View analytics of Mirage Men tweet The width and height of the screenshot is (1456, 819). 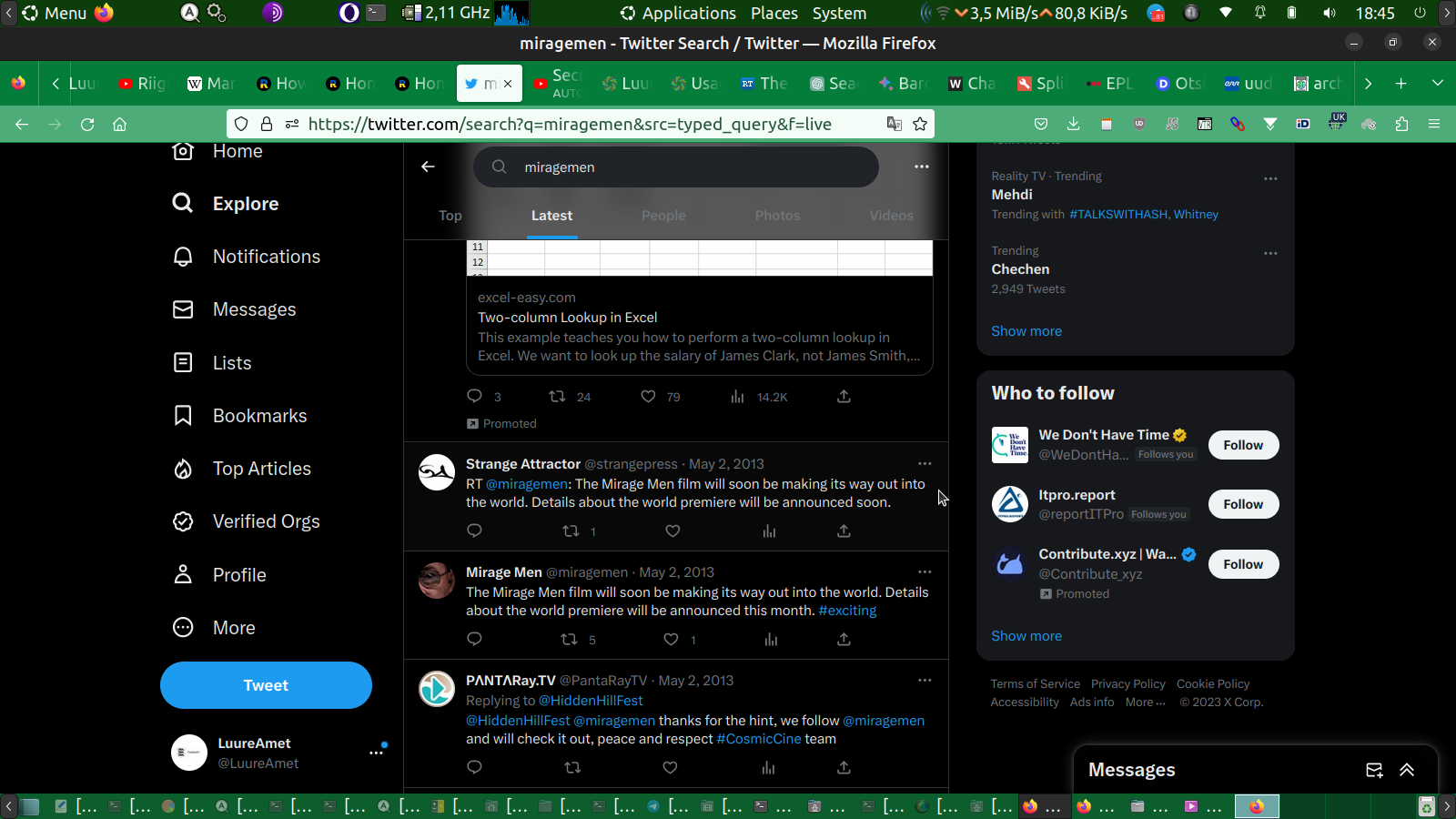[x=771, y=640]
